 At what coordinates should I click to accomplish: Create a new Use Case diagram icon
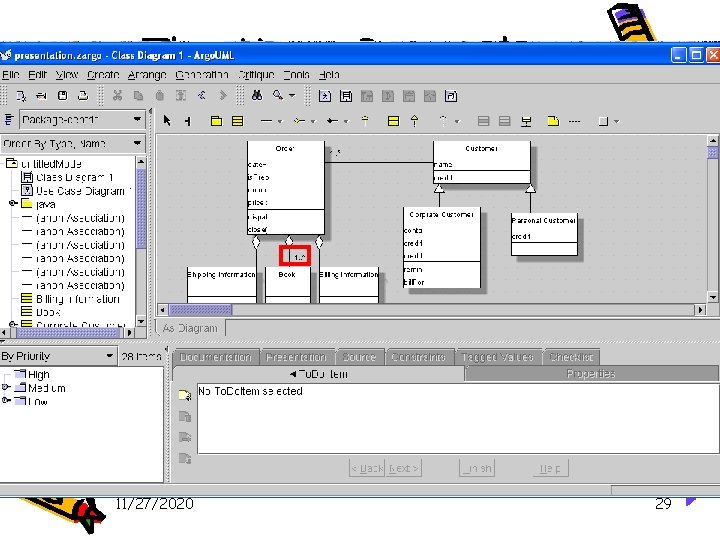(x=325, y=96)
